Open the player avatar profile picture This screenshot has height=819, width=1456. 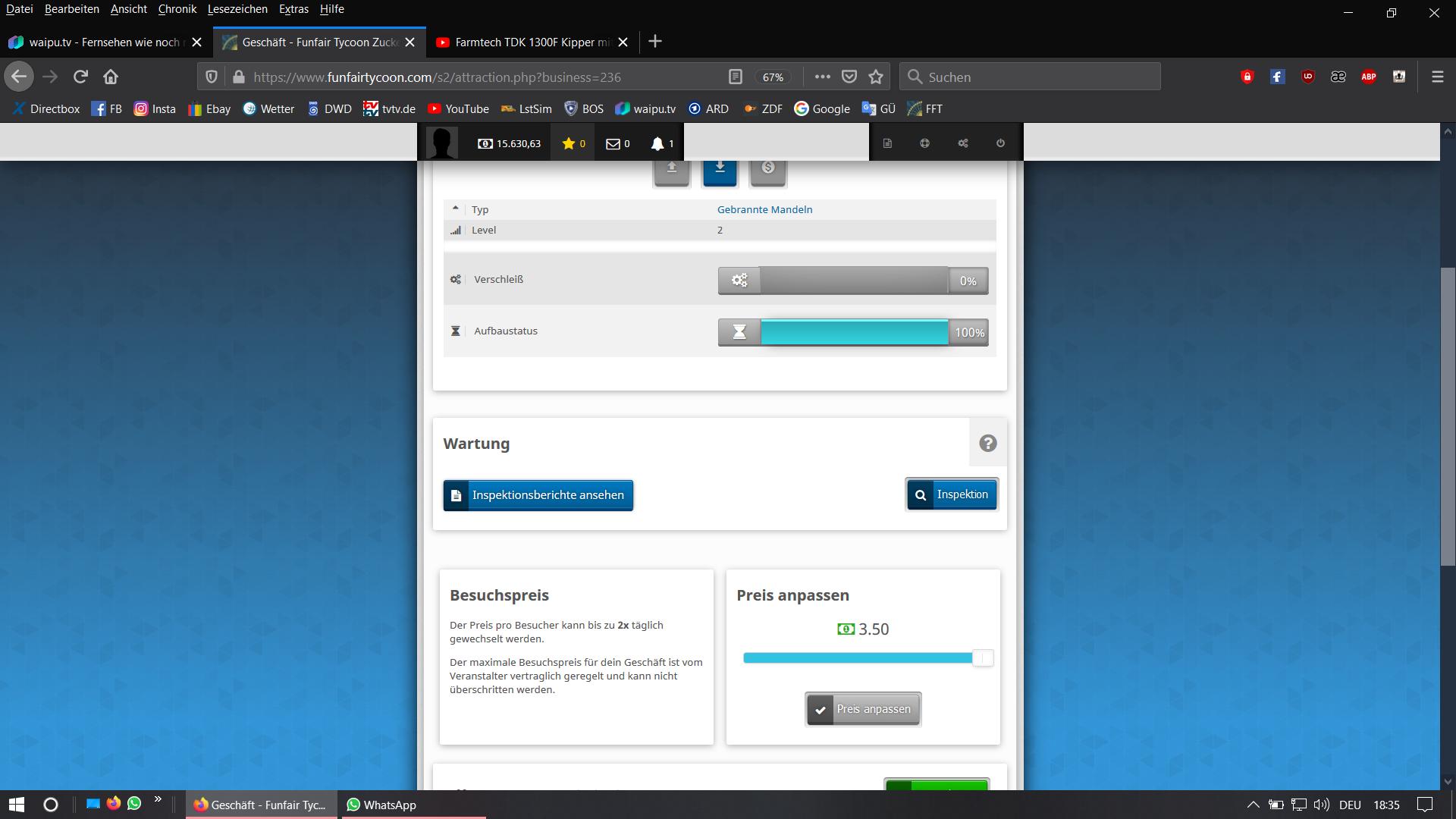(x=441, y=143)
